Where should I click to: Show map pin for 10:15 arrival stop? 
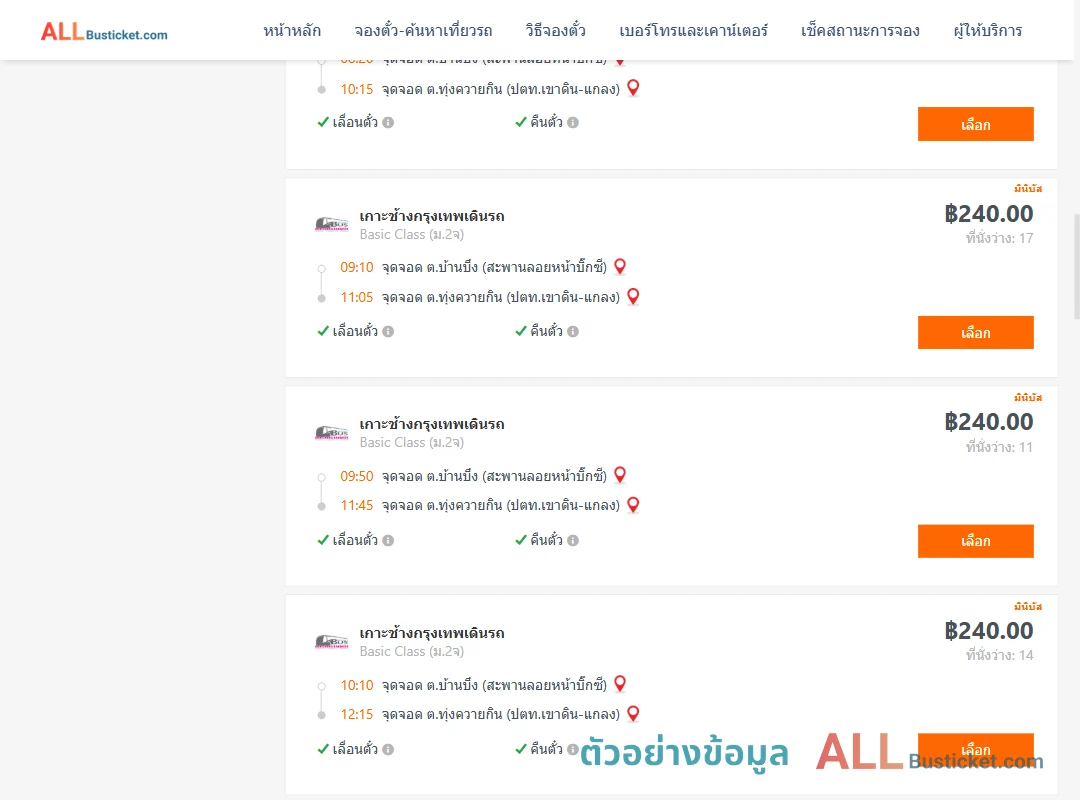click(x=633, y=88)
